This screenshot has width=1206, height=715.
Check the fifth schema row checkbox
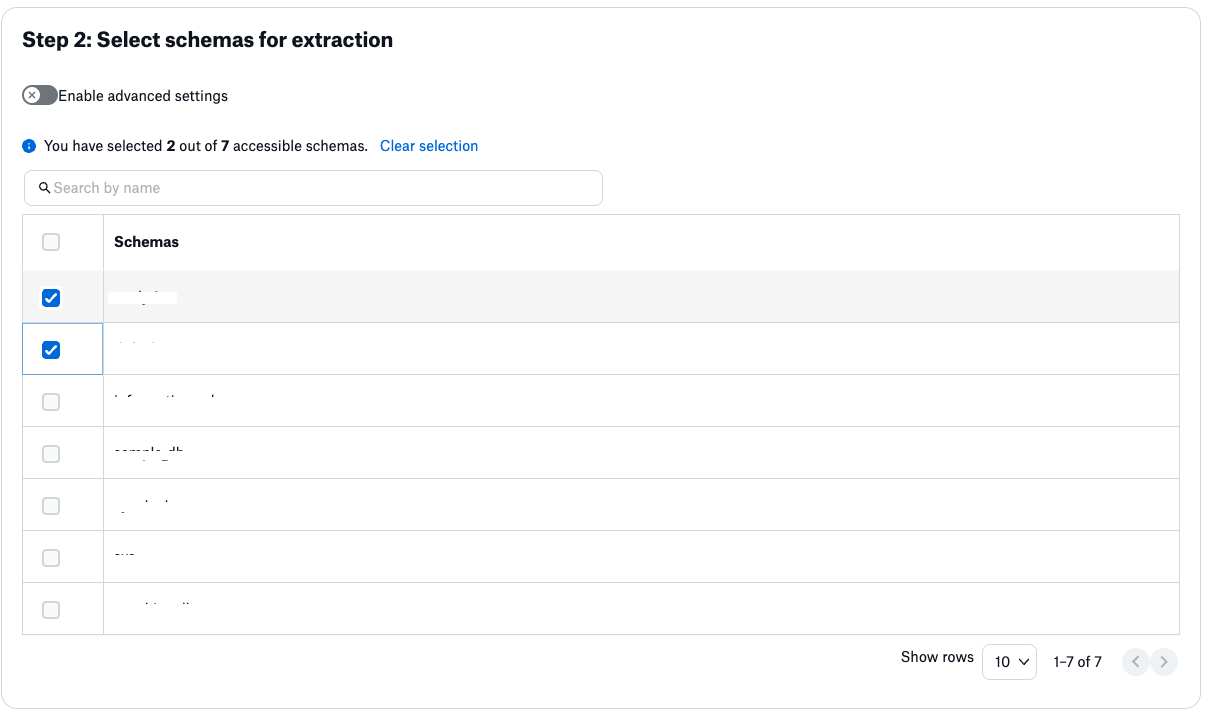(x=51, y=506)
